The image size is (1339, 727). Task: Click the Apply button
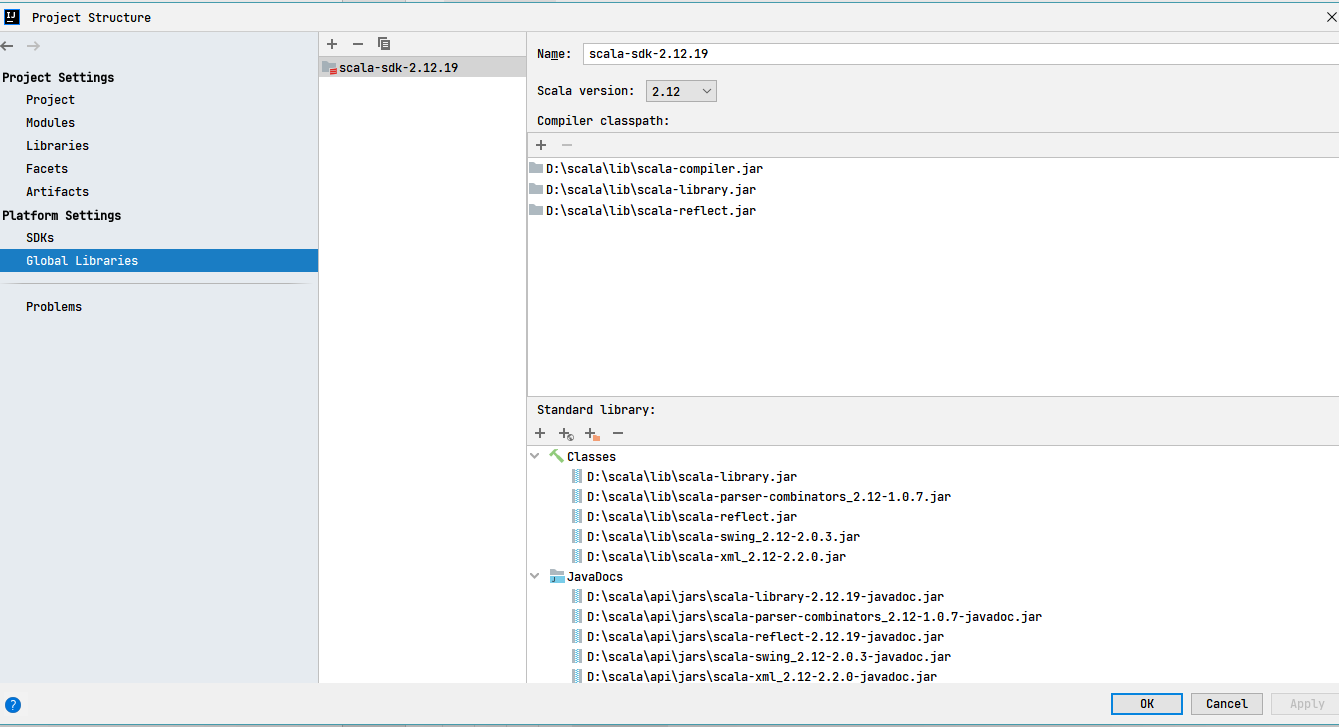click(x=1307, y=704)
